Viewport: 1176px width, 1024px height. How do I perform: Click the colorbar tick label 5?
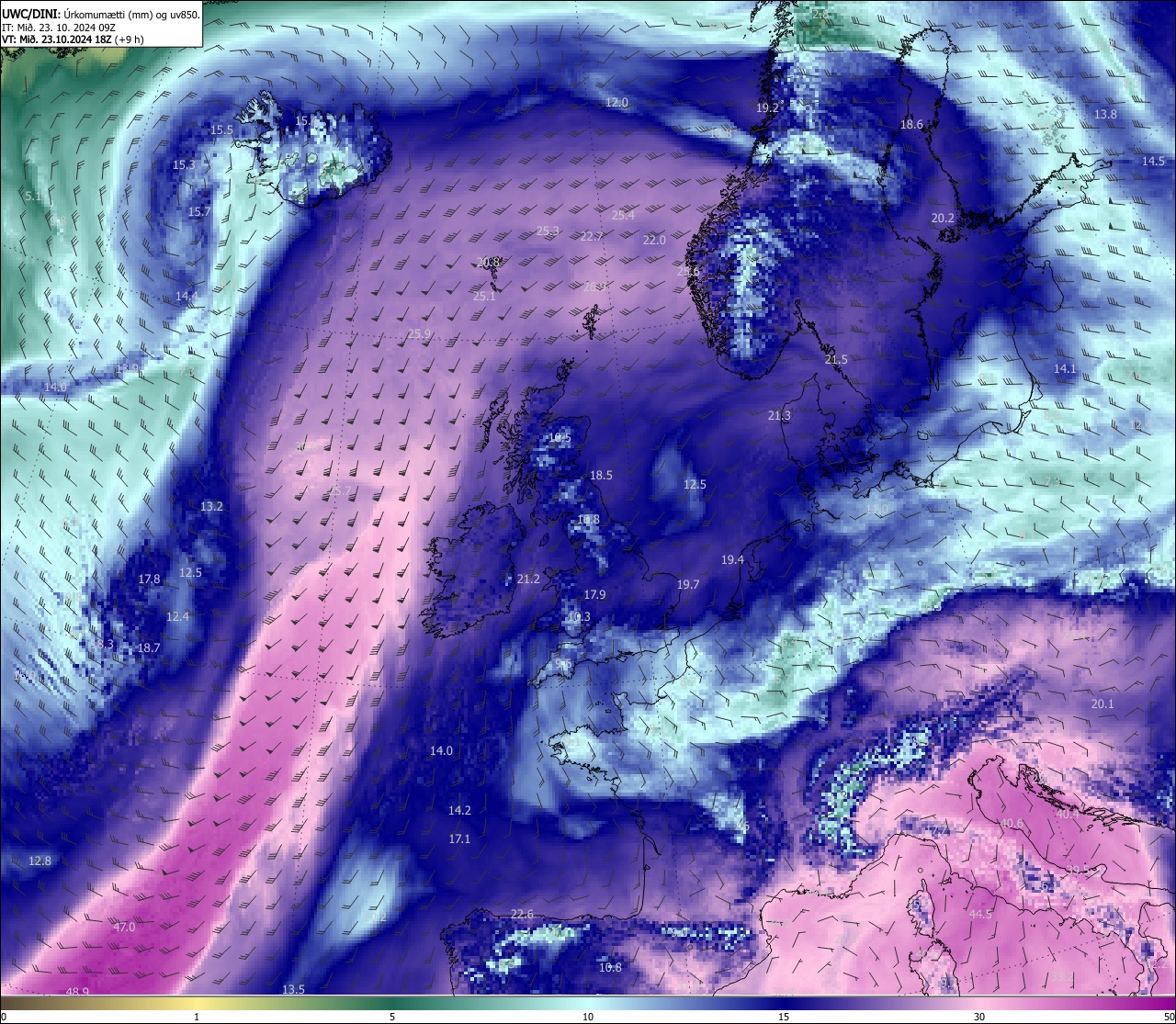[x=392, y=1017]
